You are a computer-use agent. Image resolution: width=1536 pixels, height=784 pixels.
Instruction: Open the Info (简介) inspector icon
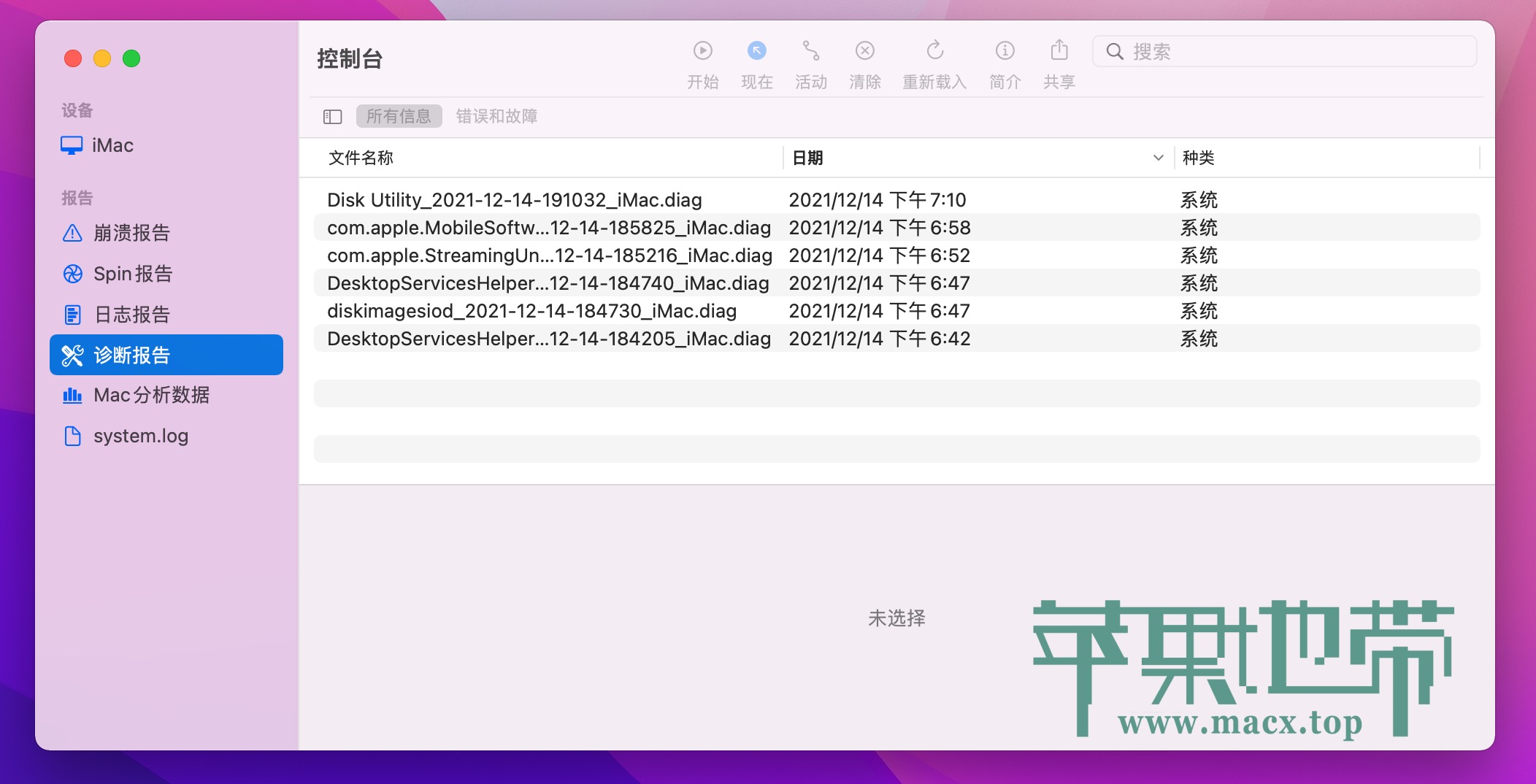point(1005,51)
